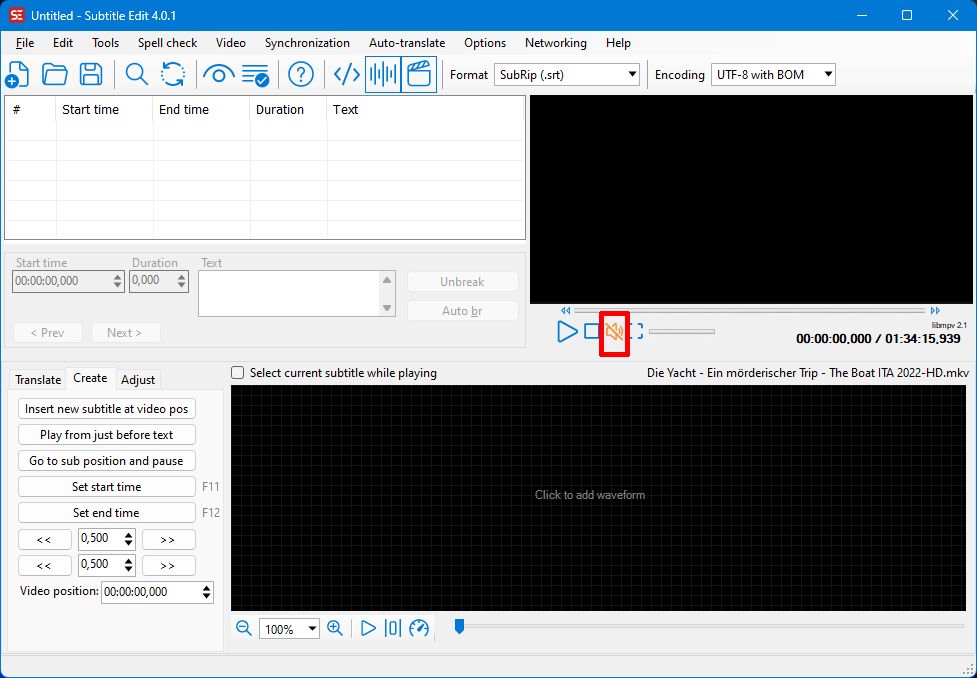Switch to the Translate tab

point(38,380)
